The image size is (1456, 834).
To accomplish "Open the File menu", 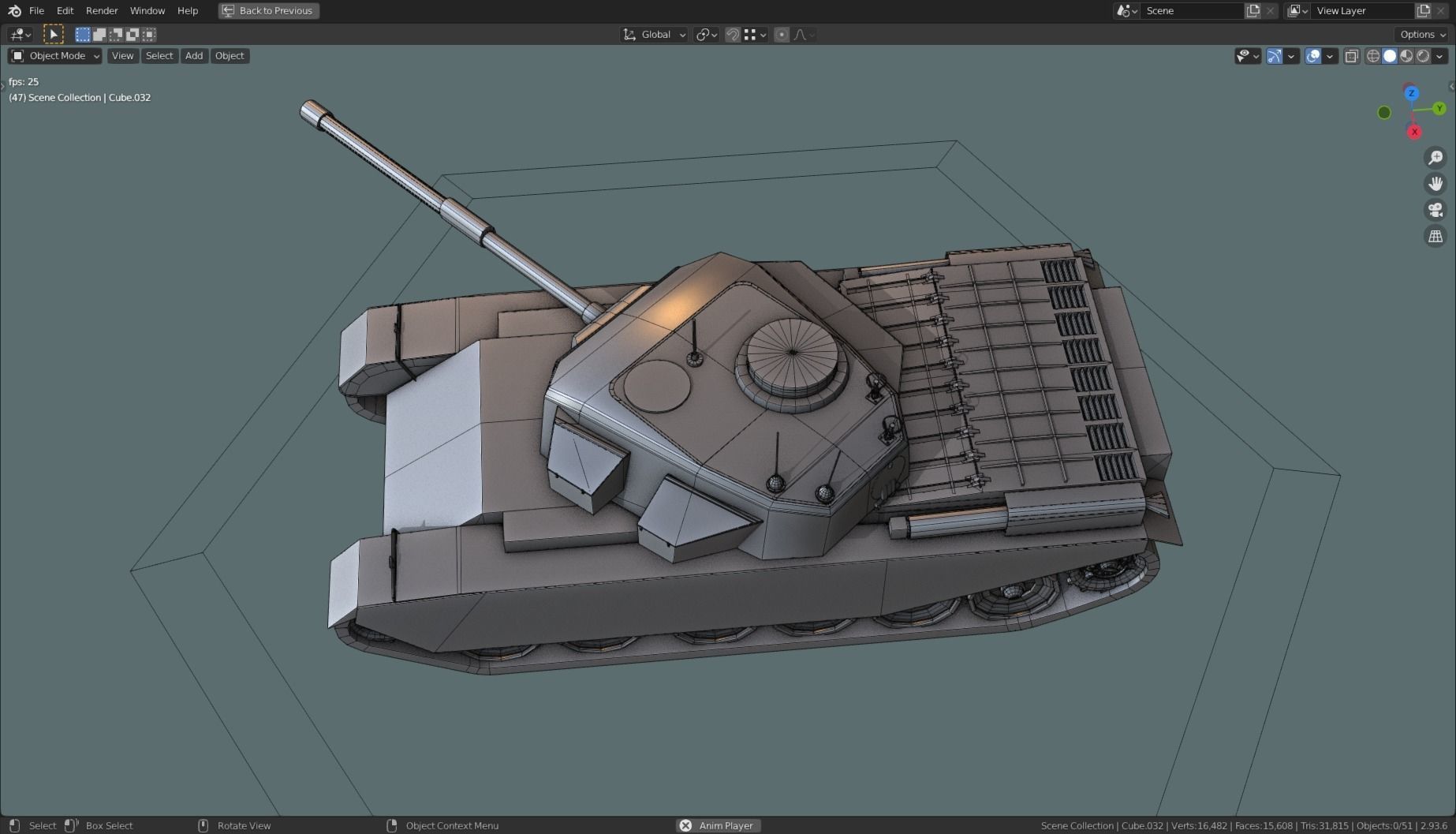I will 36,10.
